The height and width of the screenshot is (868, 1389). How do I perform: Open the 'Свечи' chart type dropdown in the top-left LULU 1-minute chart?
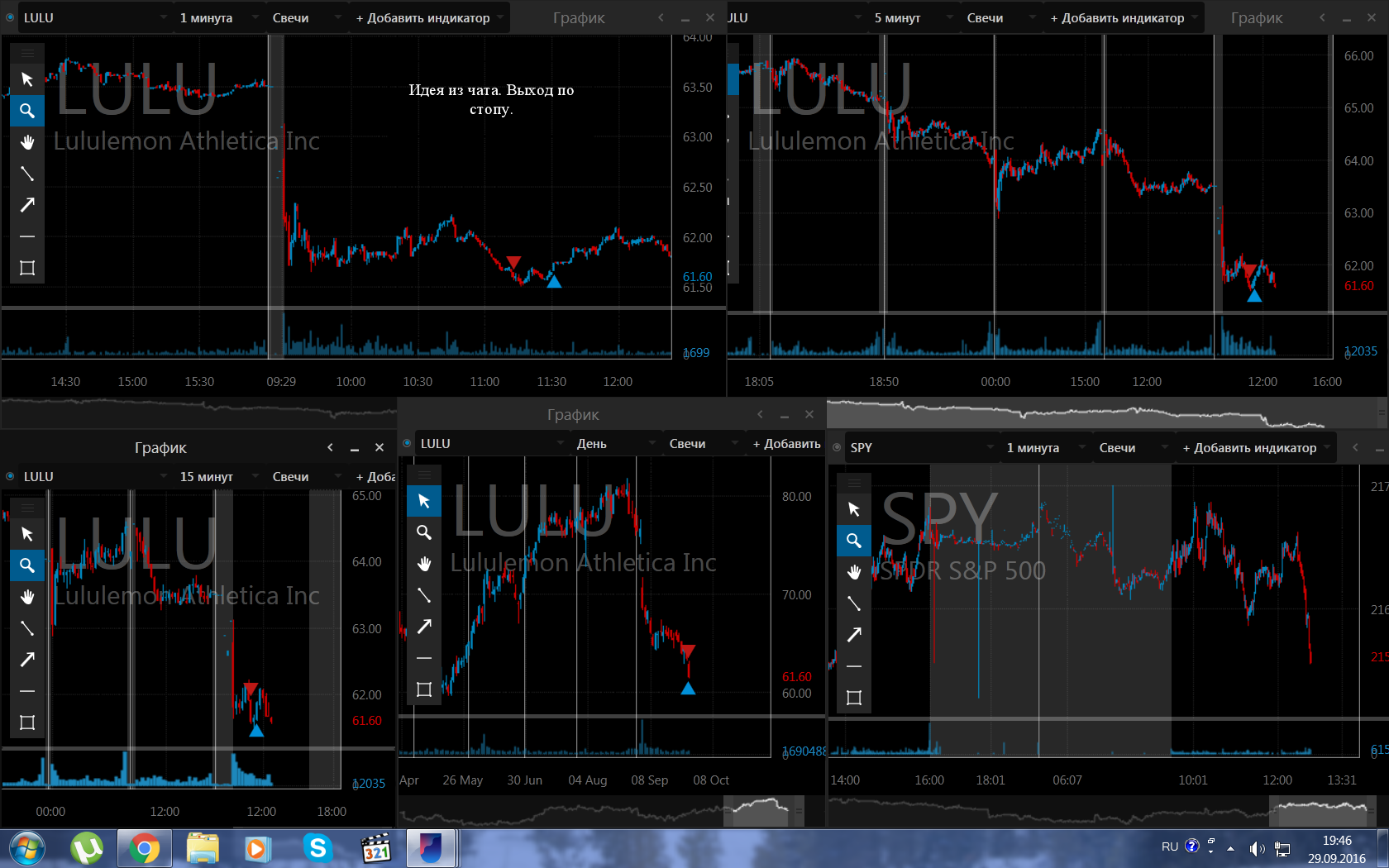point(306,17)
